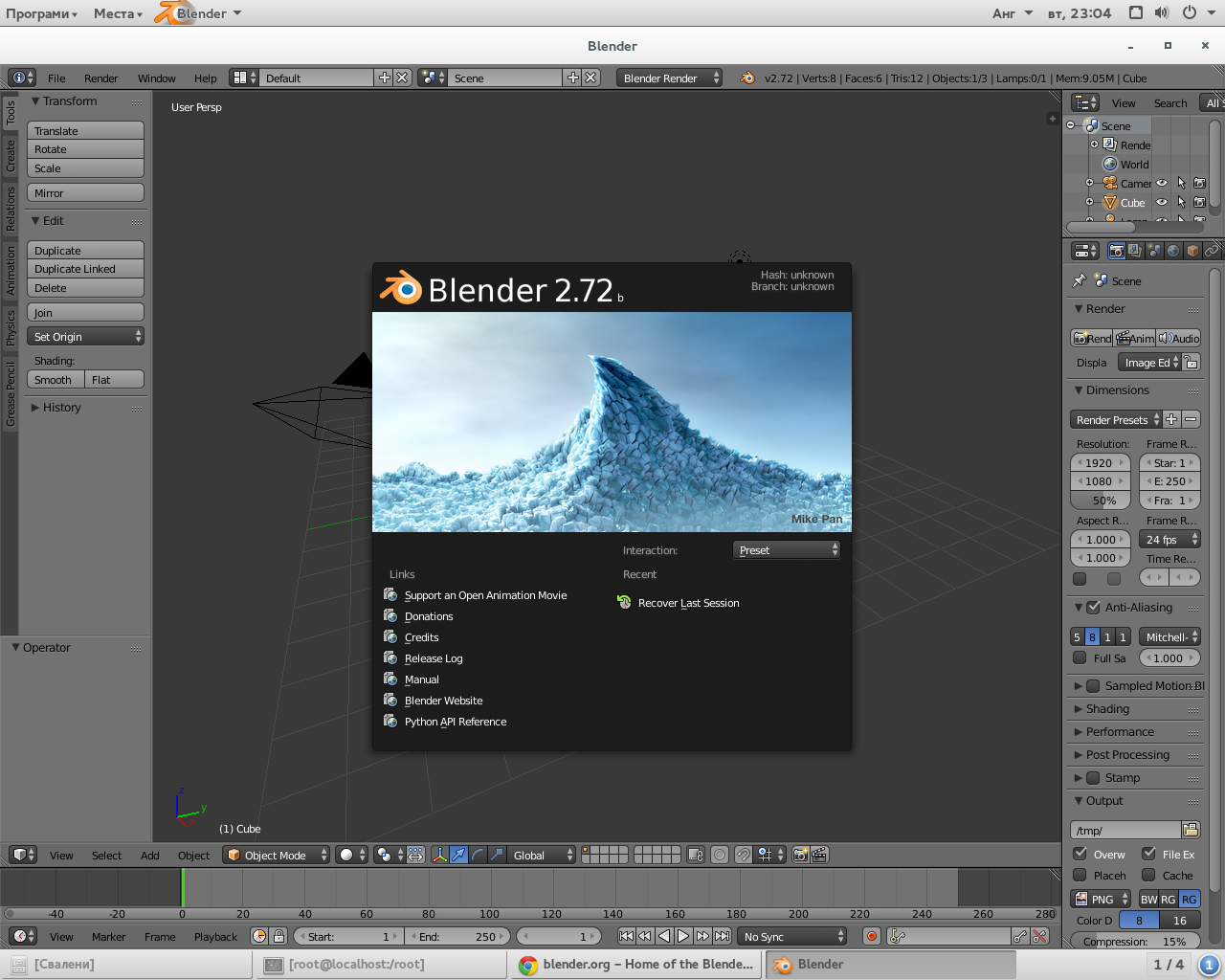Viewport: 1225px width, 980px height.
Task: Click the output folder browse icon
Action: 1191,830
